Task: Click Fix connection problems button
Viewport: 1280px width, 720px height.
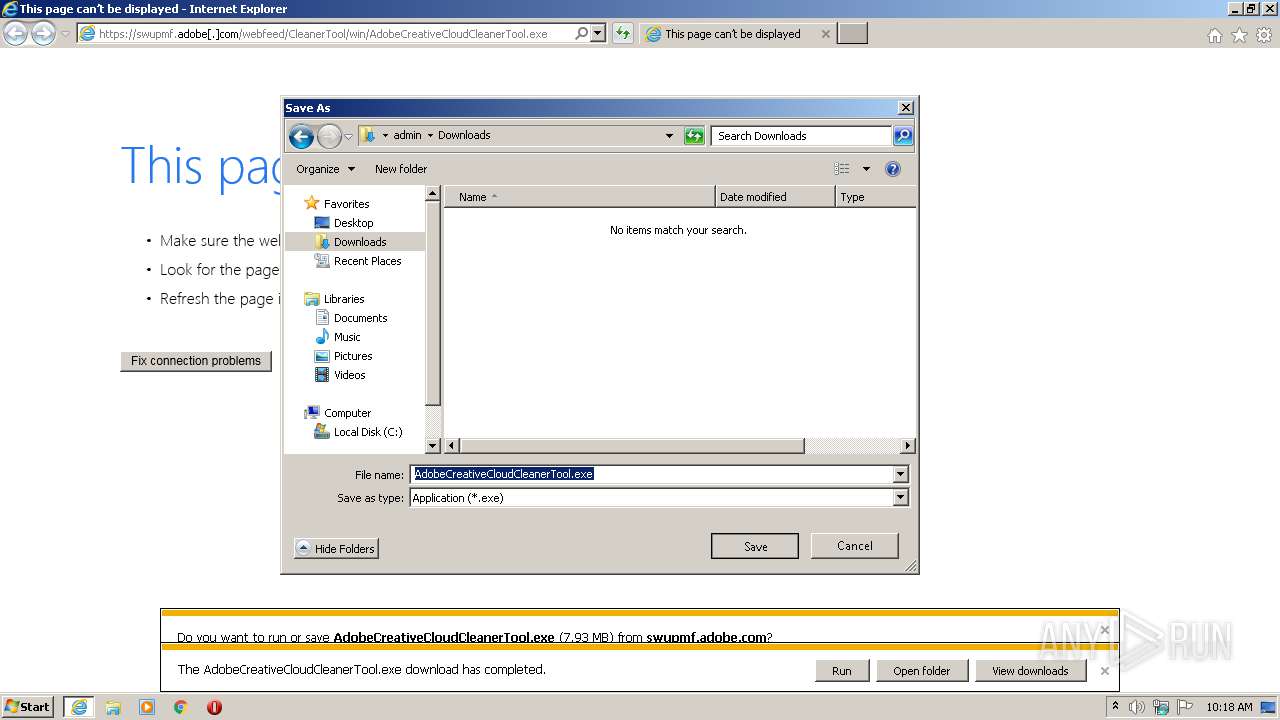Action: (196, 361)
